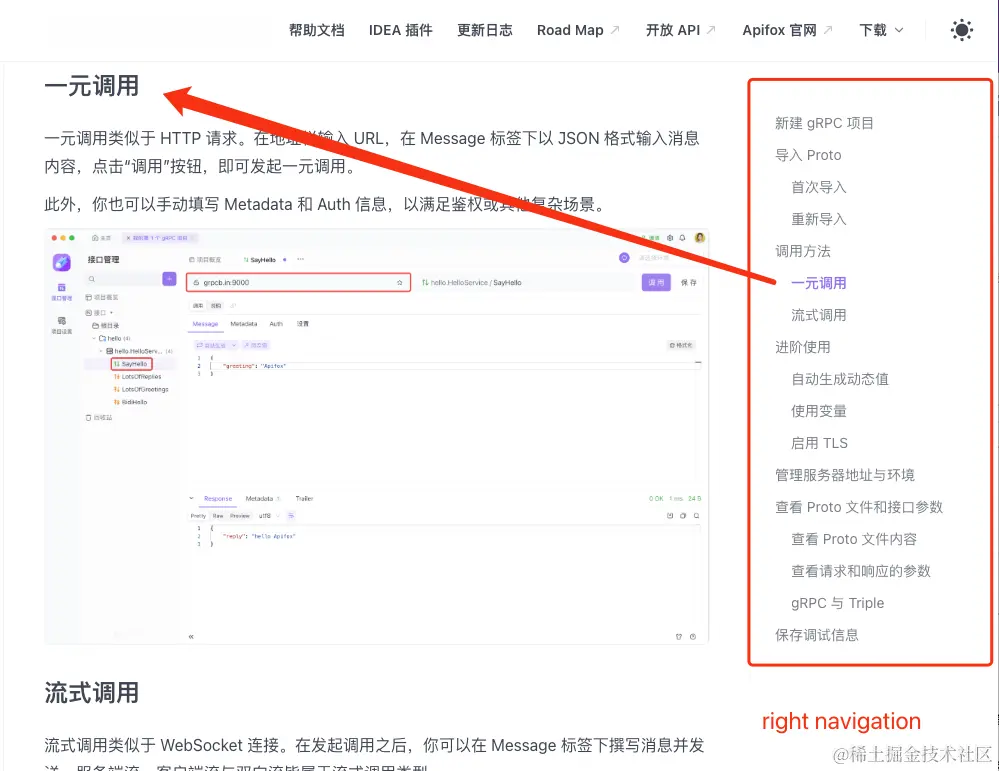Go to 查看 Proto 文件内容 in navigation

click(854, 539)
